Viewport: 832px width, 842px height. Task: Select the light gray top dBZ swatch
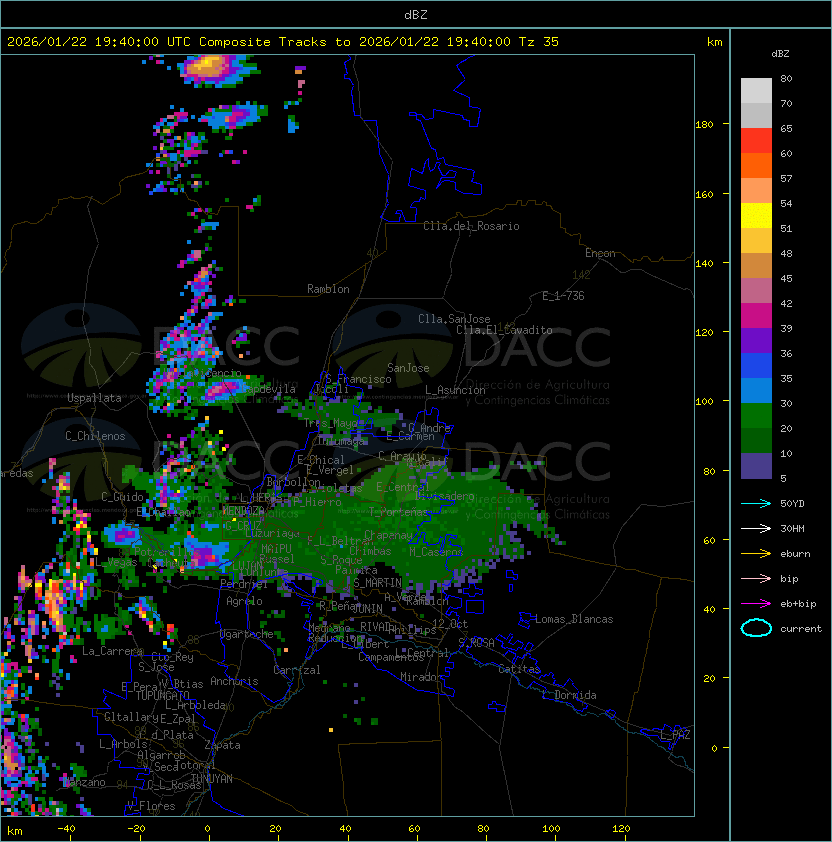click(x=756, y=91)
